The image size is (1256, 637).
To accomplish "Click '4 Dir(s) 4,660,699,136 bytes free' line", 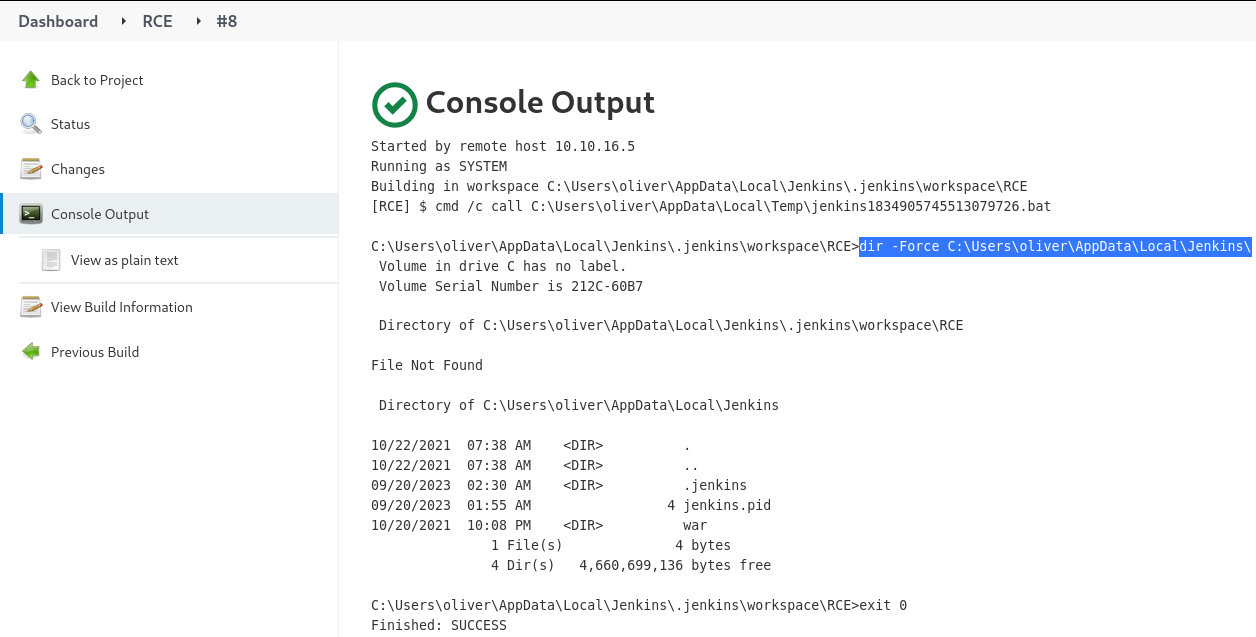I will tap(631, 566).
